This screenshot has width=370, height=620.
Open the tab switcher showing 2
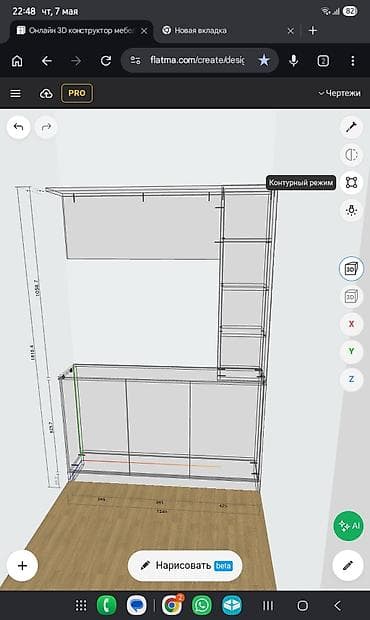point(323,61)
